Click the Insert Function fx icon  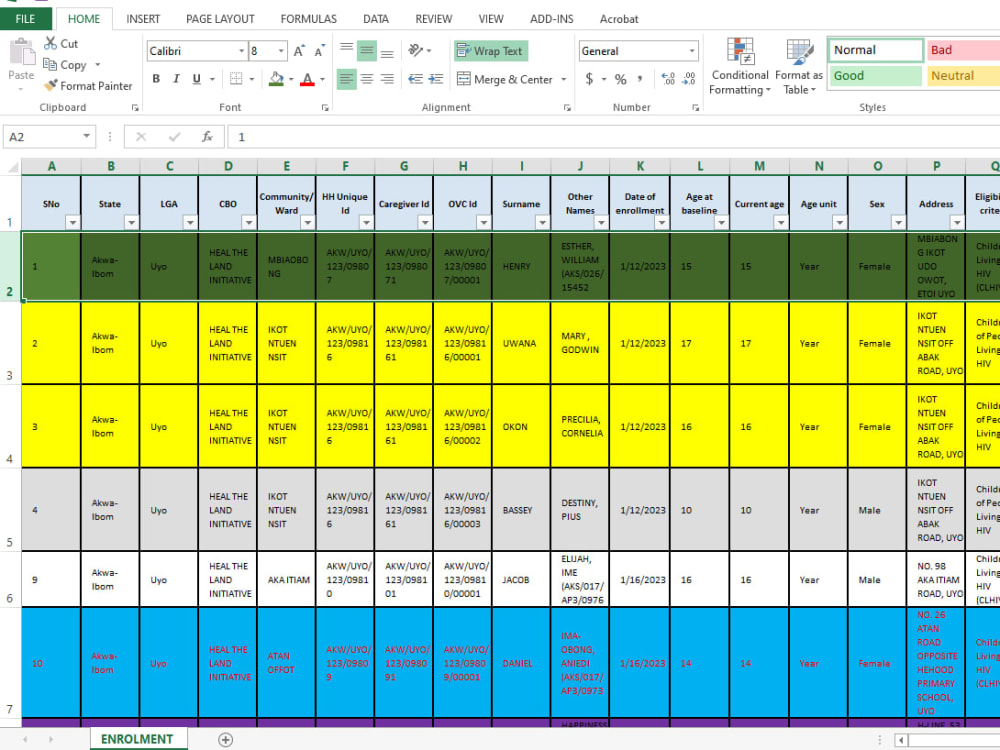tap(207, 136)
